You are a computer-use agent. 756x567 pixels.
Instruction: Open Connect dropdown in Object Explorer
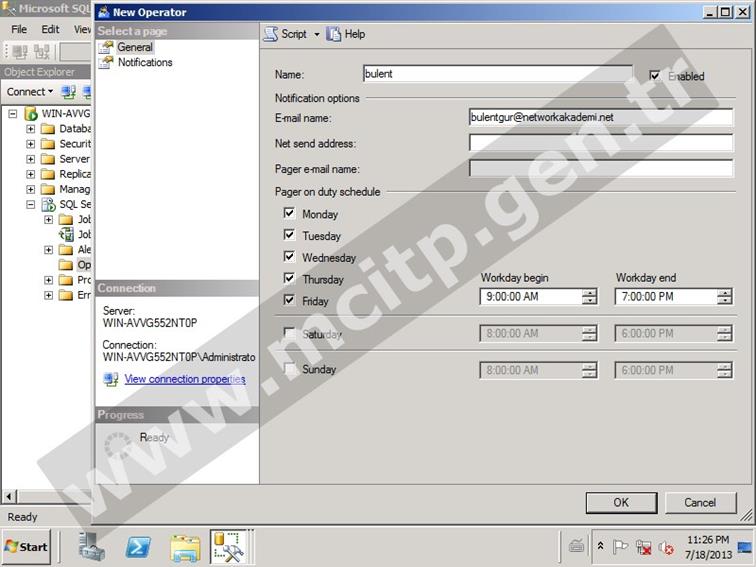pos(30,92)
